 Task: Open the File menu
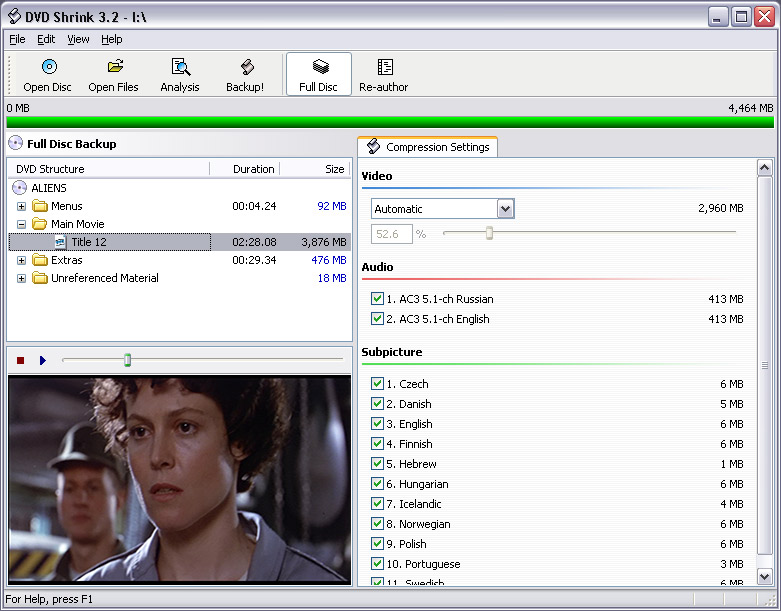(x=17, y=39)
